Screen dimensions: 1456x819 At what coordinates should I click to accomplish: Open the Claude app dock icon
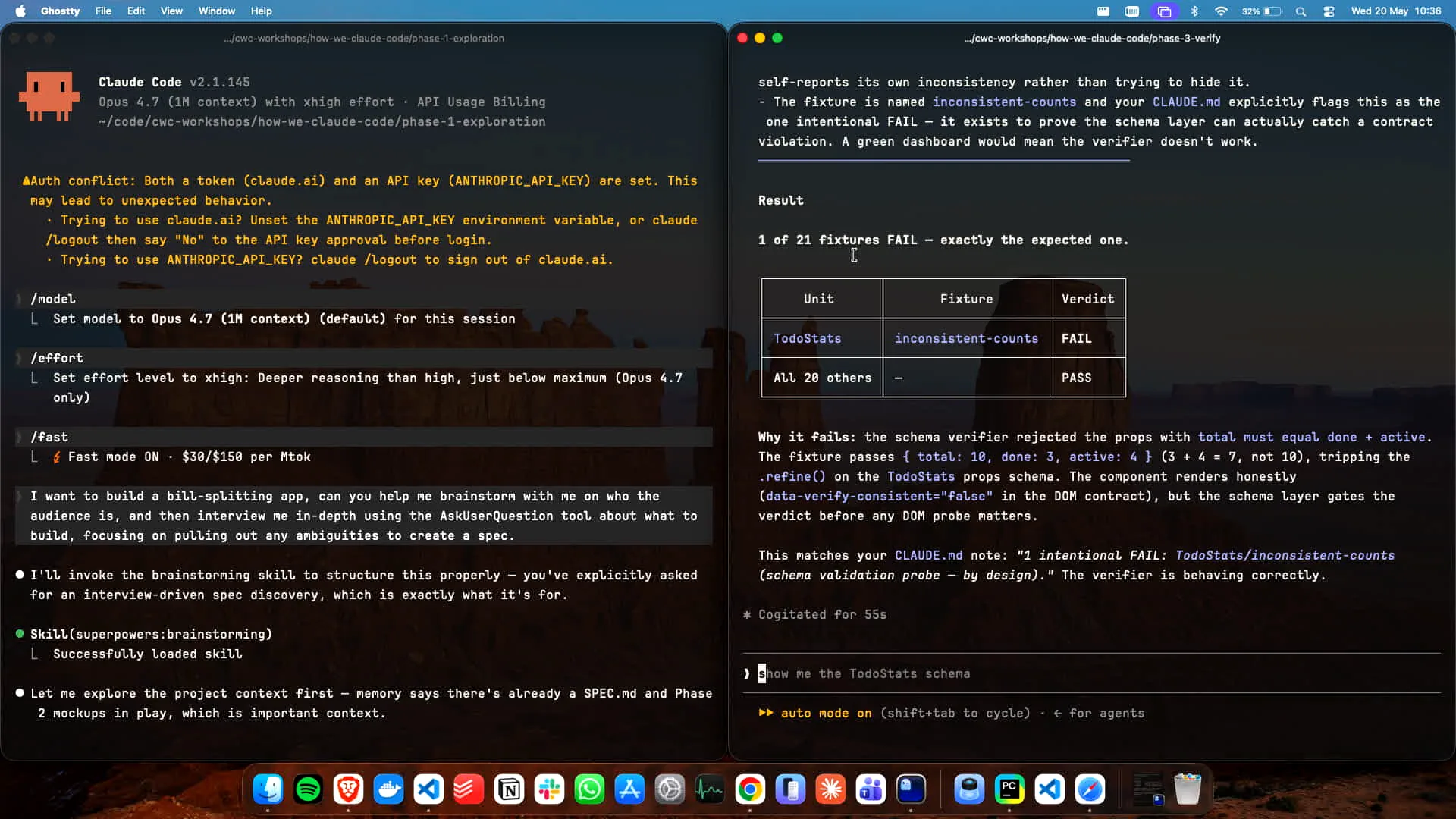coord(830,789)
